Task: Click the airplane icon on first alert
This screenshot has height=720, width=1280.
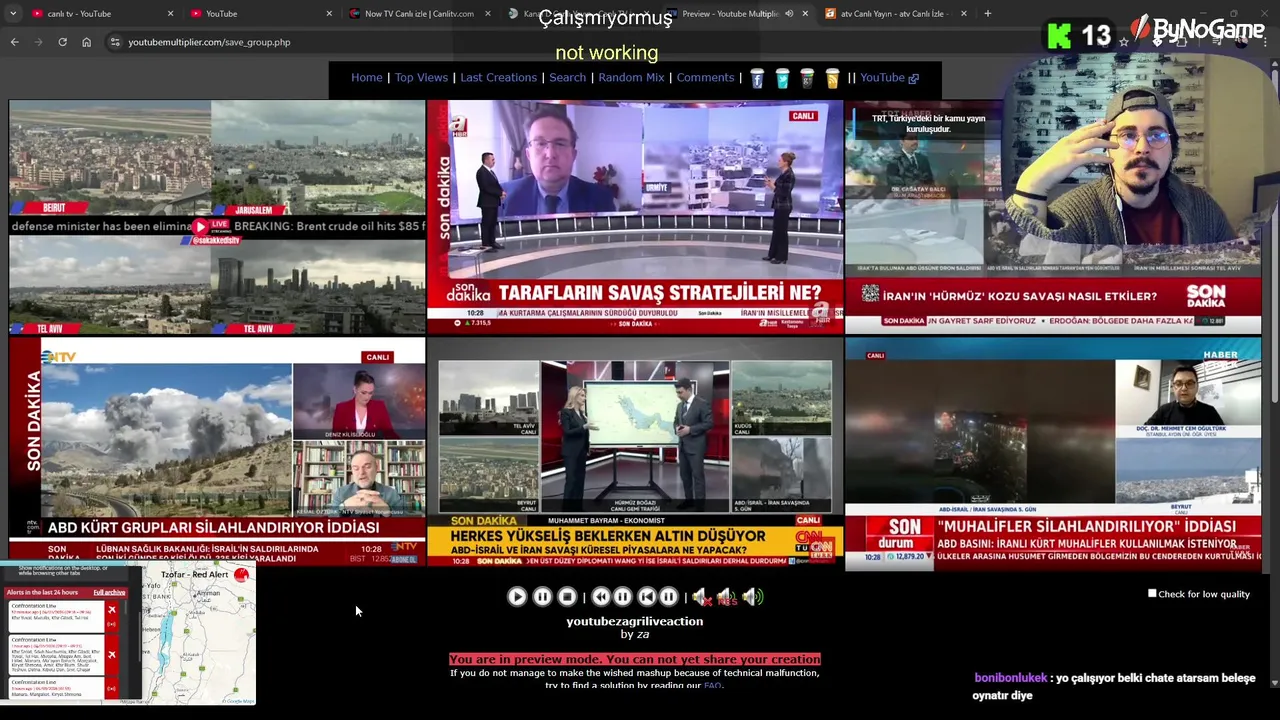Action: click(x=111, y=610)
